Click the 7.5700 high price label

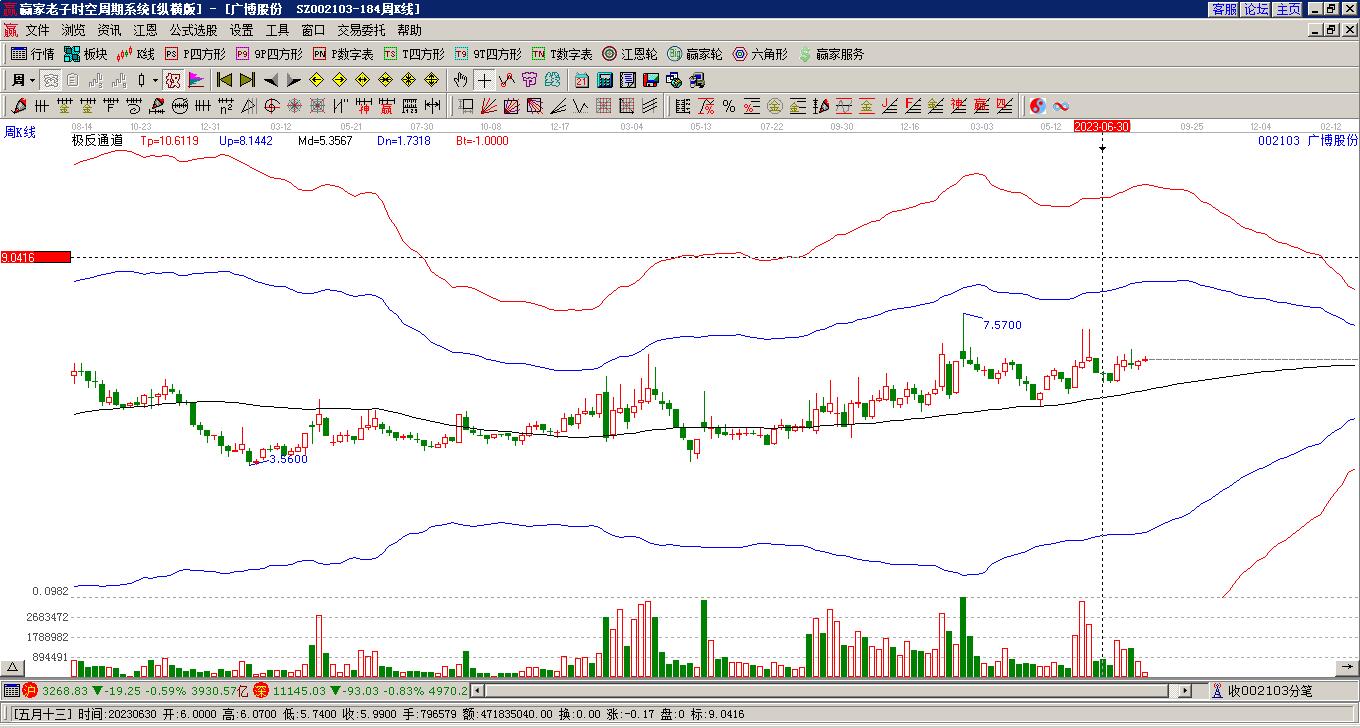1003,325
